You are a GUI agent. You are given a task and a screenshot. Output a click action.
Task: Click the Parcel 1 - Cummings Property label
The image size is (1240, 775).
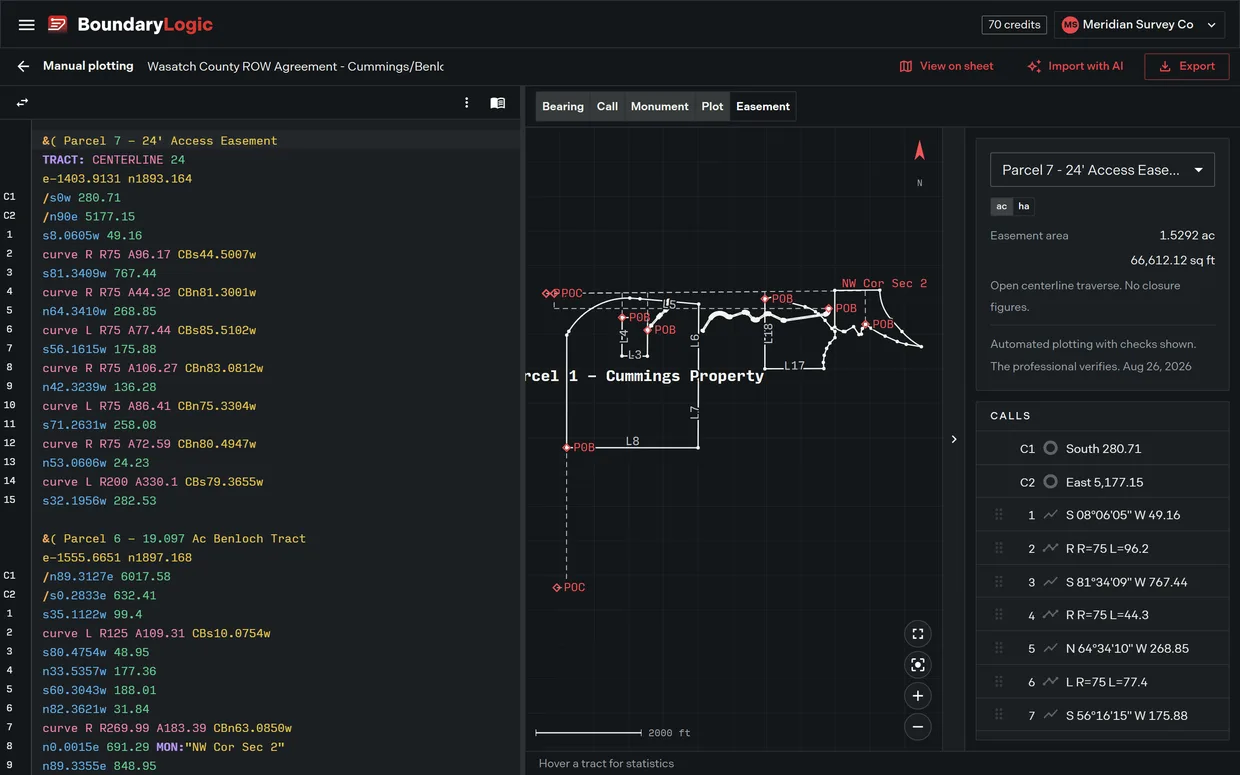point(645,376)
